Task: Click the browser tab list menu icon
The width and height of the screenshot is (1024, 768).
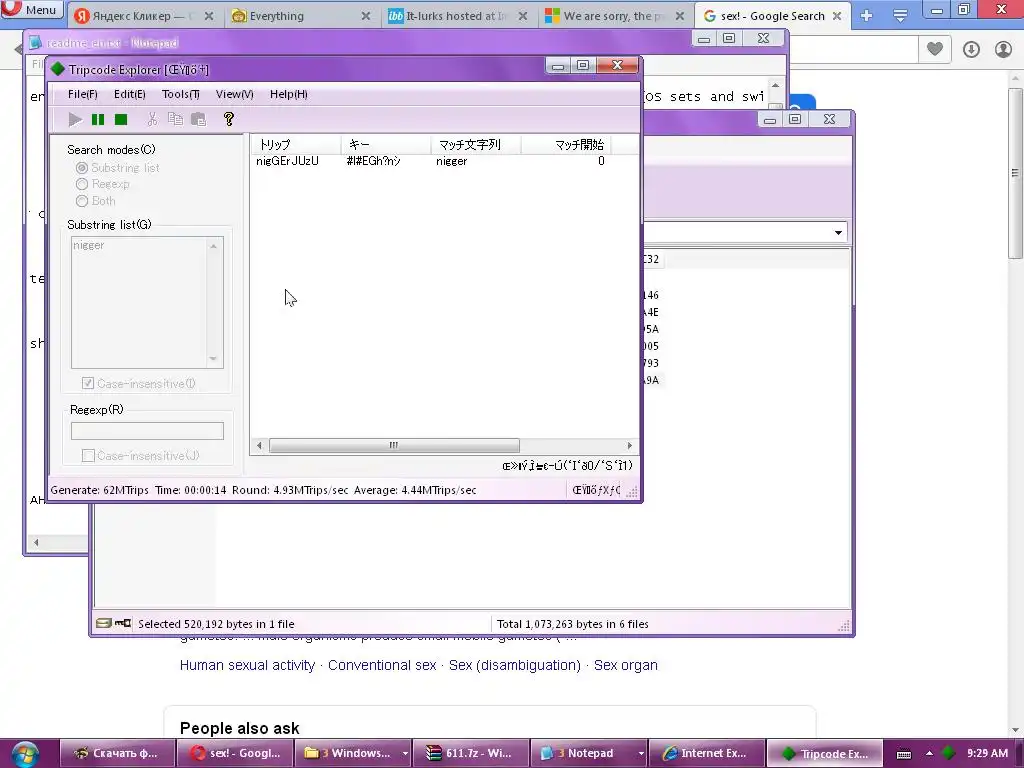Action: (900, 16)
